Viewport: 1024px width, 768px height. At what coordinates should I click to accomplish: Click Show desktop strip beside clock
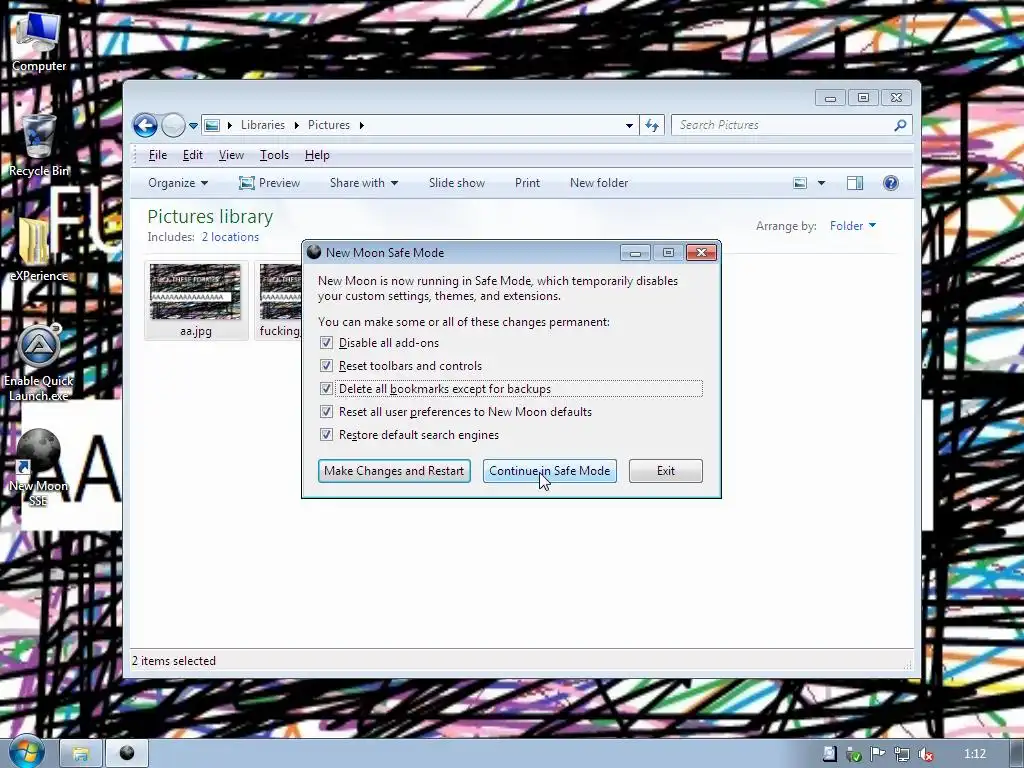(x=1016, y=754)
